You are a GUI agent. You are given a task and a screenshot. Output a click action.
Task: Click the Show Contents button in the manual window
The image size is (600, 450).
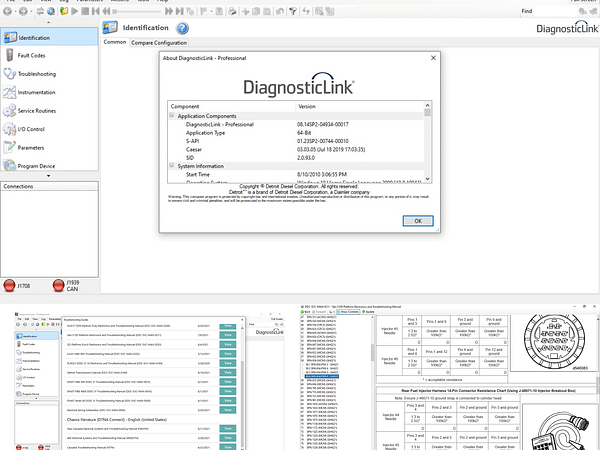(348, 312)
